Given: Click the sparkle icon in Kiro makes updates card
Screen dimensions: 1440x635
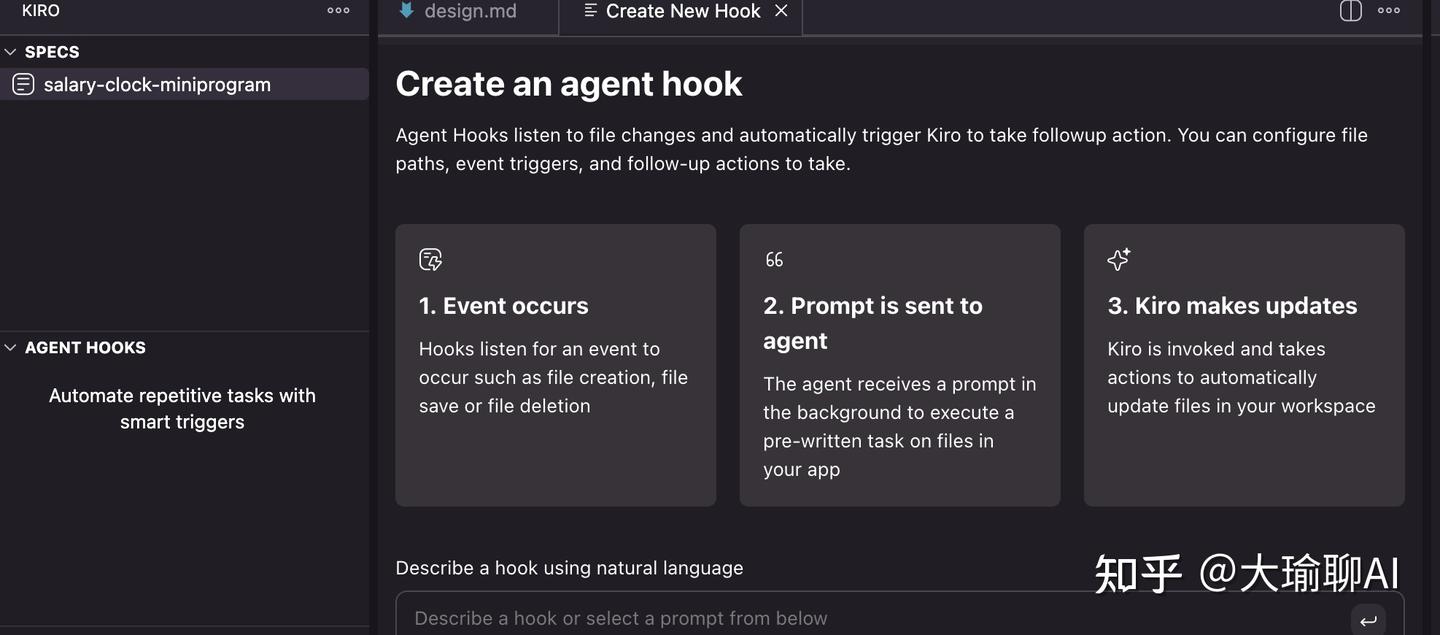Looking at the screenshot, I should pos(1119,260).
